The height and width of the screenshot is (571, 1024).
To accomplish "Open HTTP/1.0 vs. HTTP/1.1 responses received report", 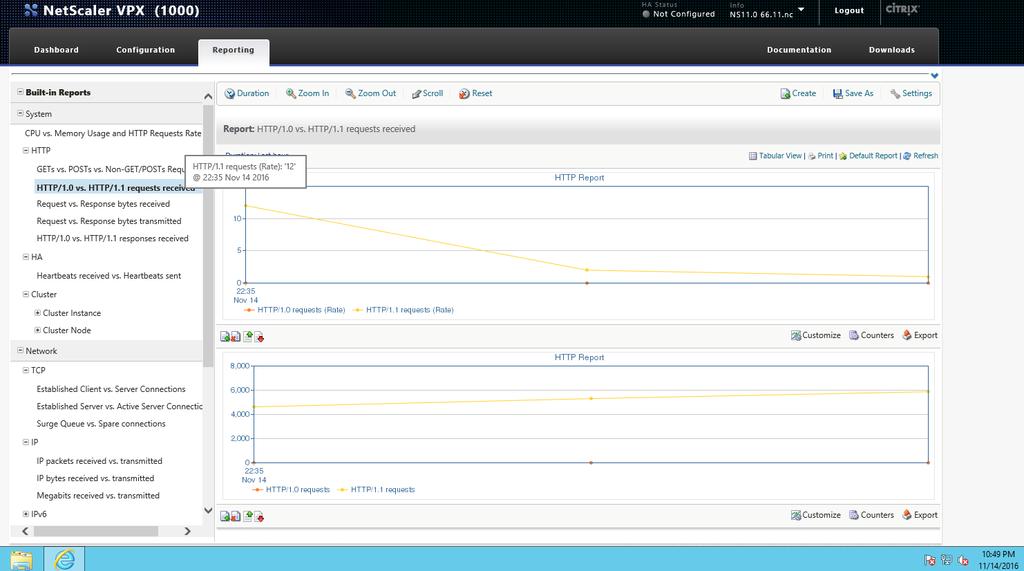I will 112,238.
